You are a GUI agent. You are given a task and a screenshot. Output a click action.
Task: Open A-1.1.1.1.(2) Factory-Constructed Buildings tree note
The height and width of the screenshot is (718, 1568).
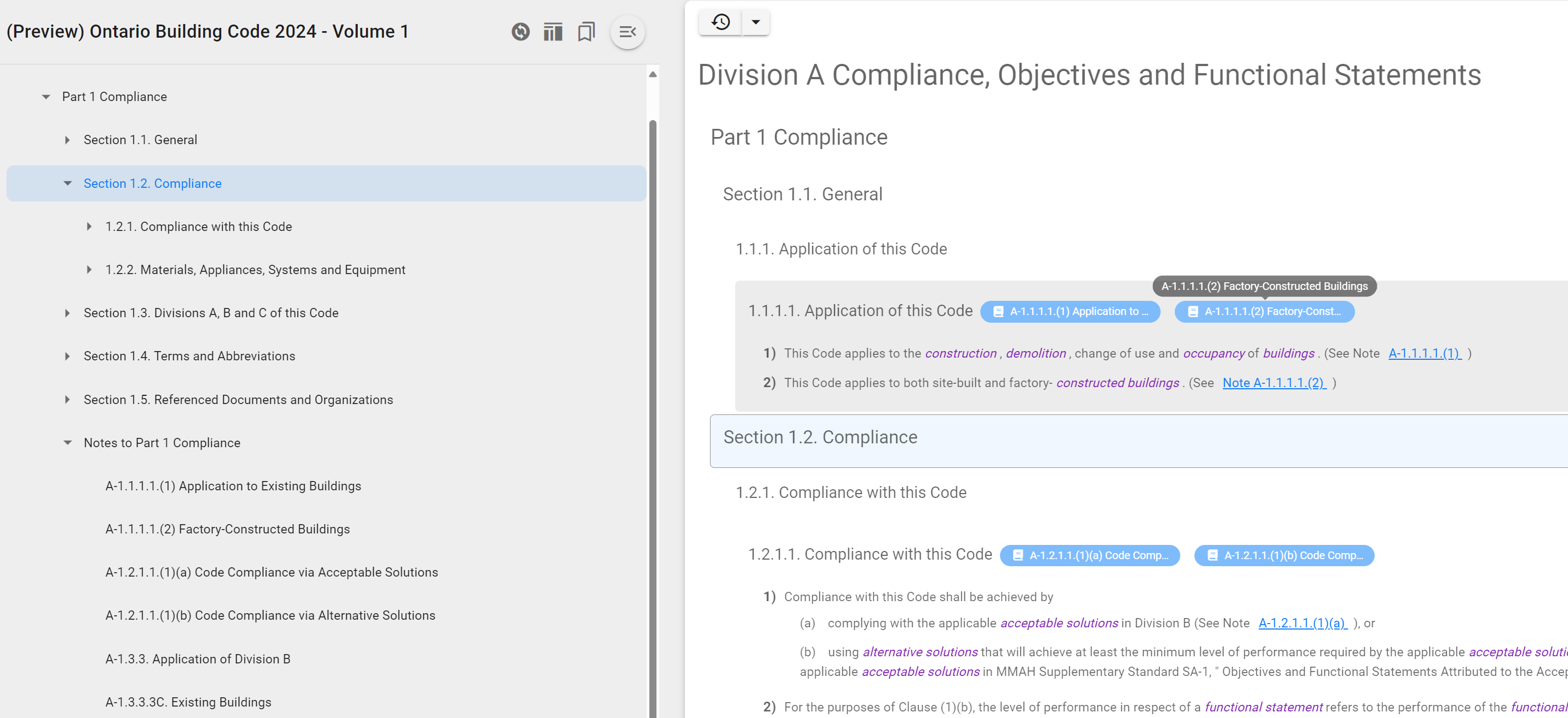[x=228, y=530]
